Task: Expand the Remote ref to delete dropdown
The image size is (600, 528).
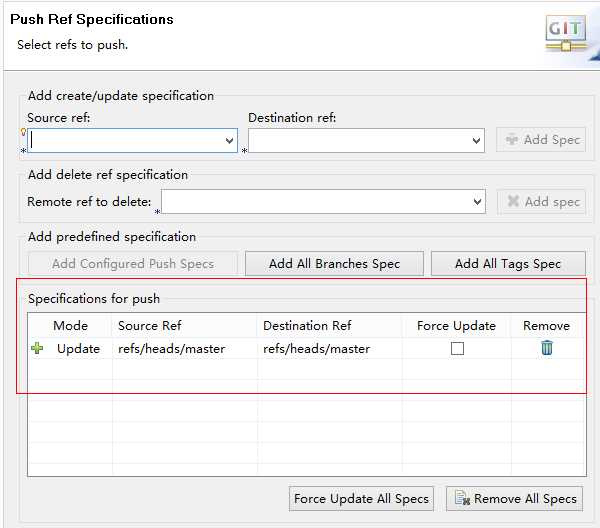Action: [477, 202]
